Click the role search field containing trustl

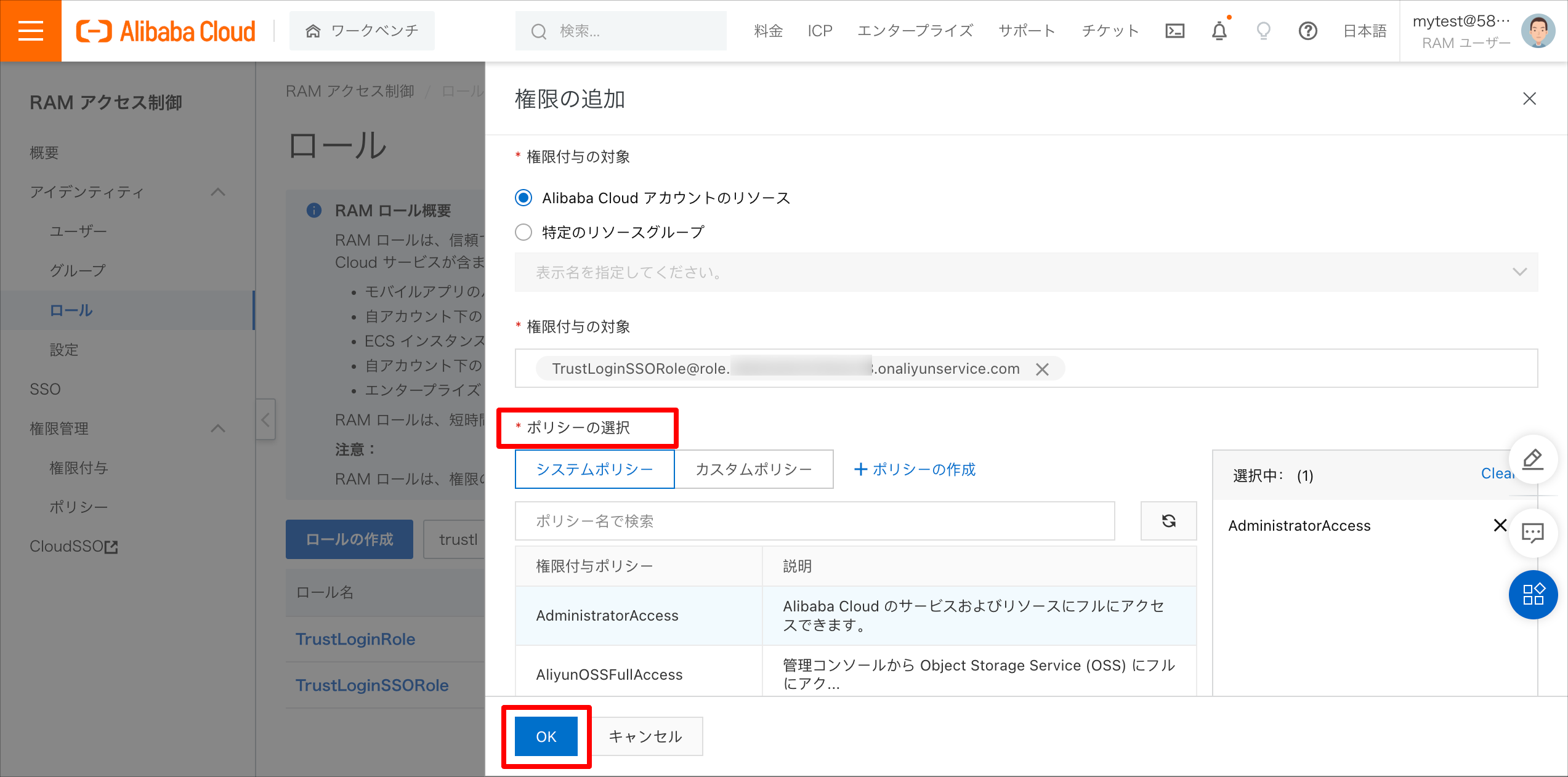[x=455, y=539]
